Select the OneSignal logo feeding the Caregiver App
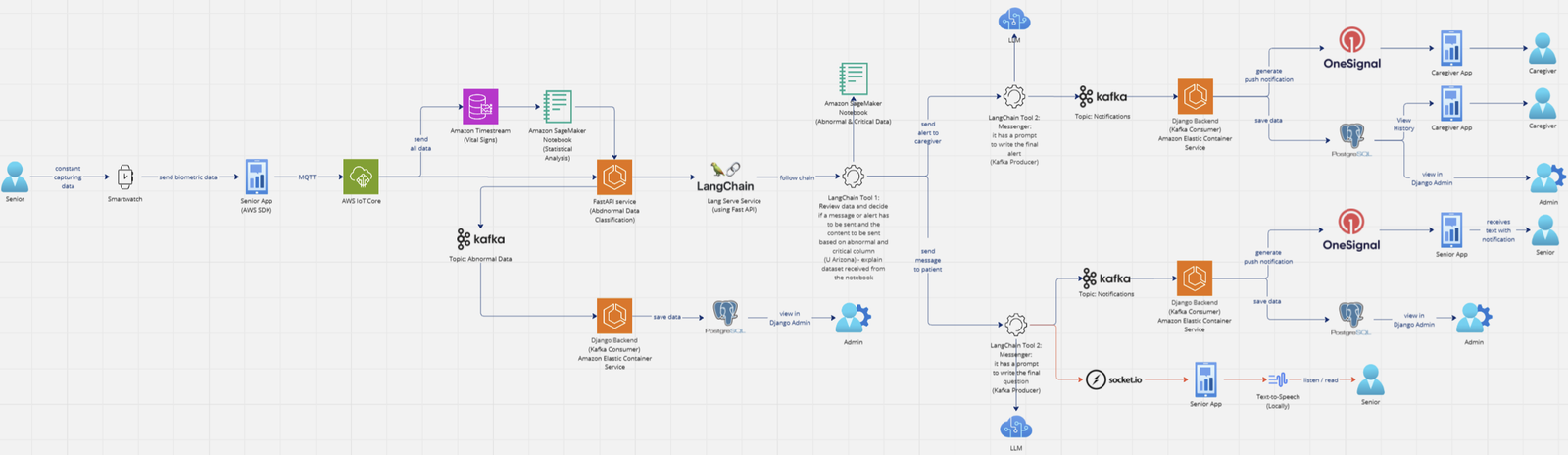Viewport: 1568px width, 455px height. pyautogui.click(x=1351, y=49)
